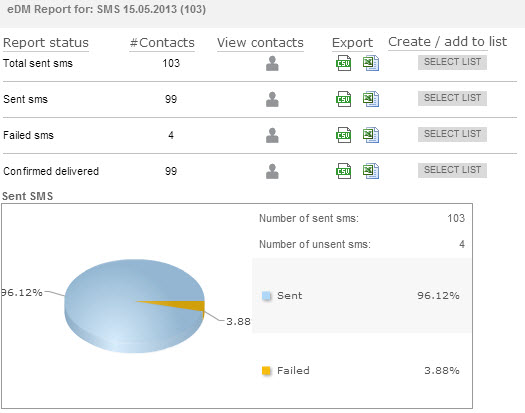Export Total sent sms to Excel
The image size is (525, 413).
371,63
